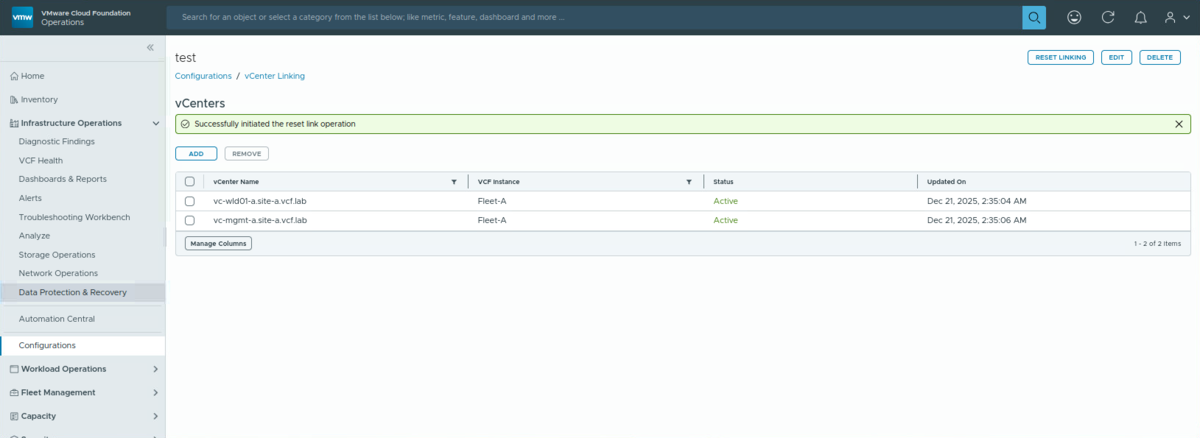Select the vc-mgmt-a.site-a.vcf.lab row checkbox

(x=190, y=220)
